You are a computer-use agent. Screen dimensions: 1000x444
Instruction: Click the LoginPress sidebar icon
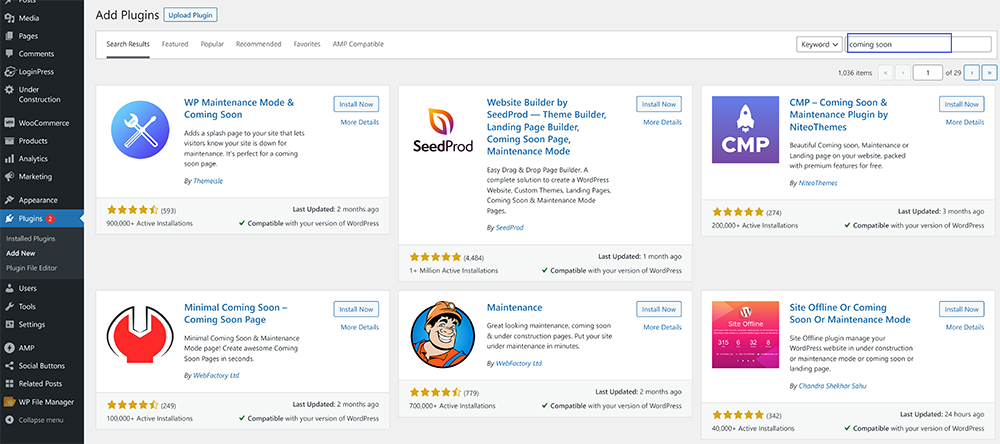(9, 72)
